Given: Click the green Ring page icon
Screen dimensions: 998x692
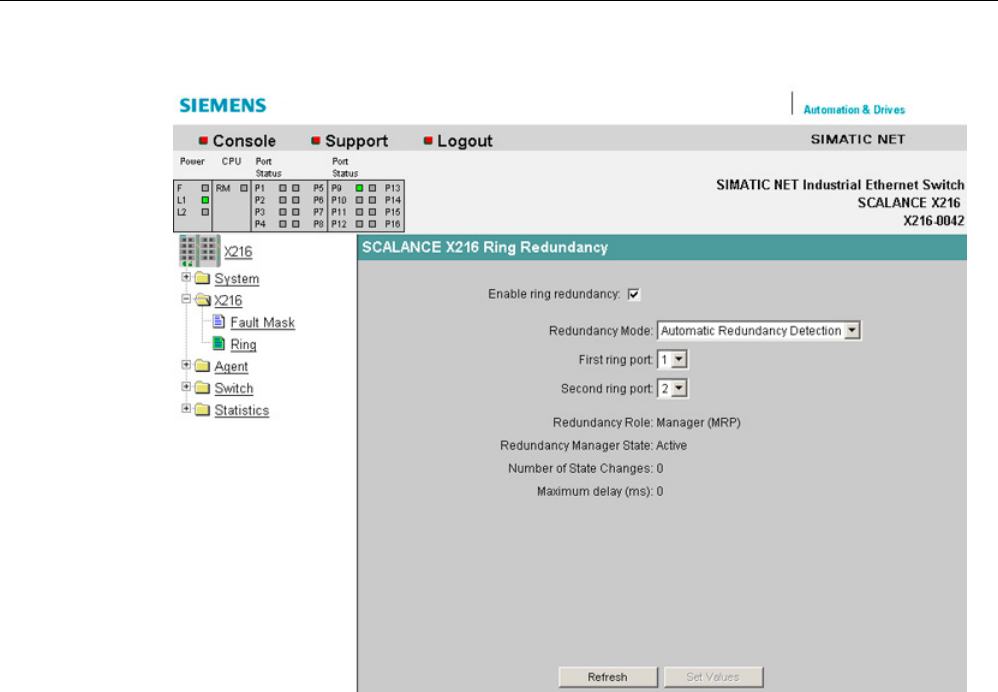Looking at the screenshot, I should pyautogui.click(x=219, y=343).
